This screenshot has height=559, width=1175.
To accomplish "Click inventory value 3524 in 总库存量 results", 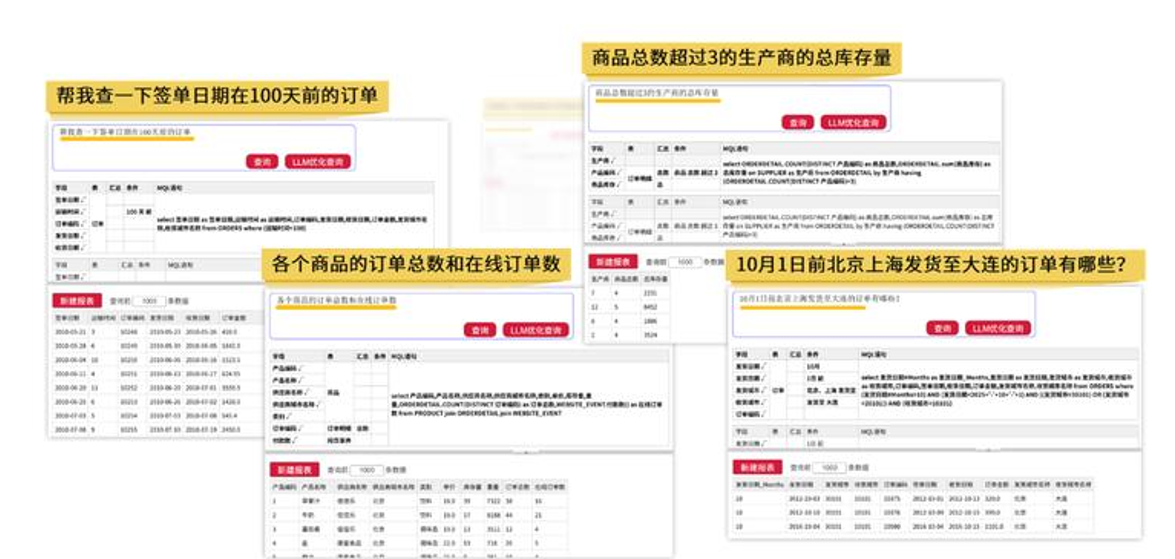I will 650,336.
